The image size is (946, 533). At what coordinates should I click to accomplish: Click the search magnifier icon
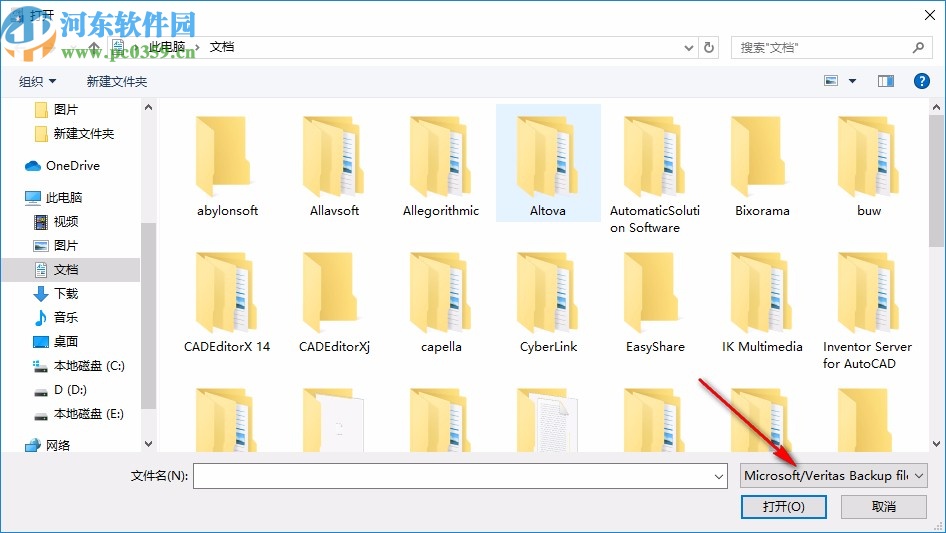point(918,47)
